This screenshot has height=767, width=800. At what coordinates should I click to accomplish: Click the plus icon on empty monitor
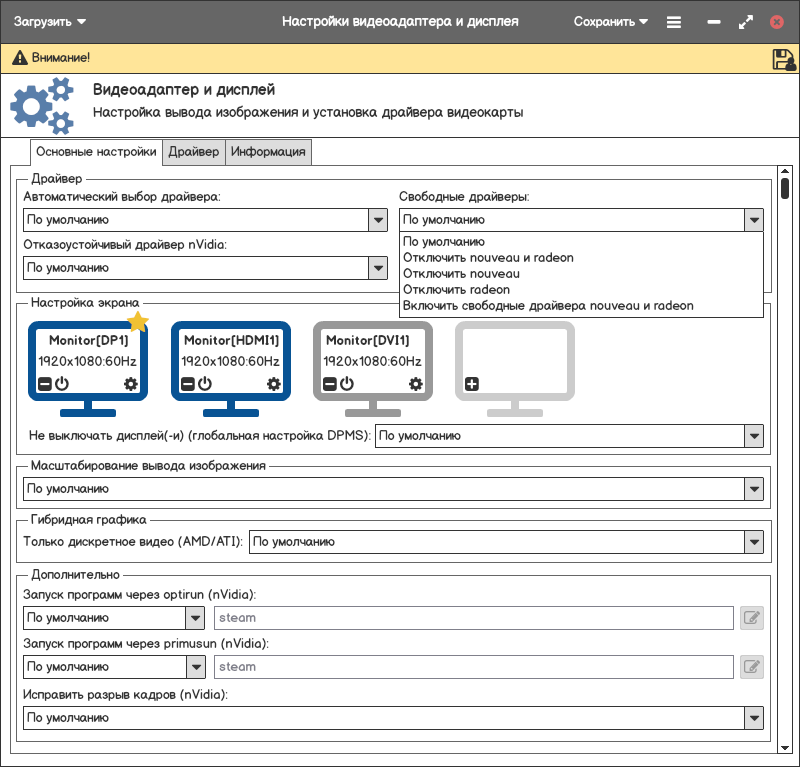tap(472, 384)
